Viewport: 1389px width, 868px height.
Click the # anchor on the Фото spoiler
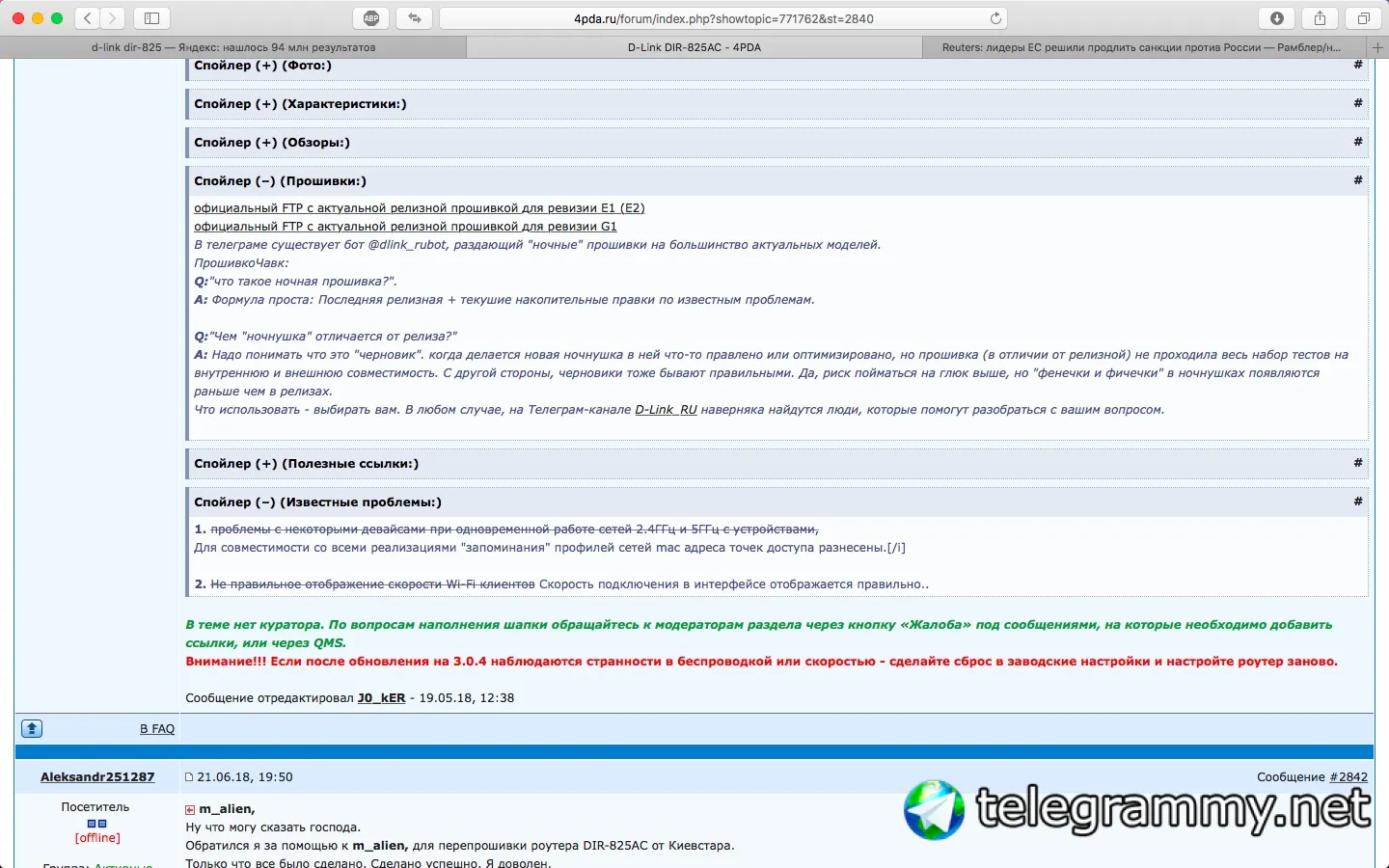click(x=1357, y=65)
